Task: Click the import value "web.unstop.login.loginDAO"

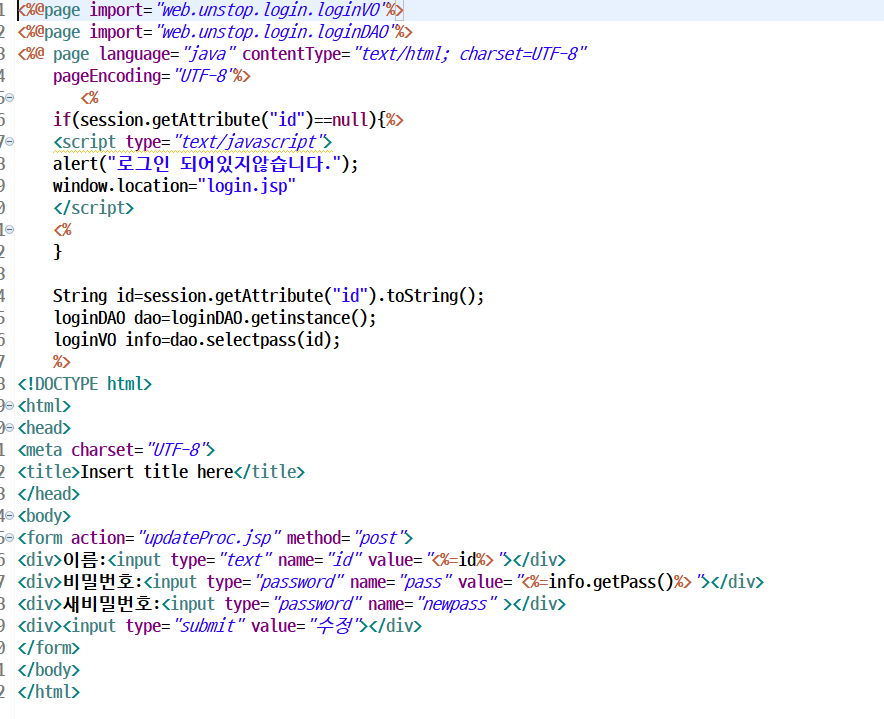Action: coord(275,32)
